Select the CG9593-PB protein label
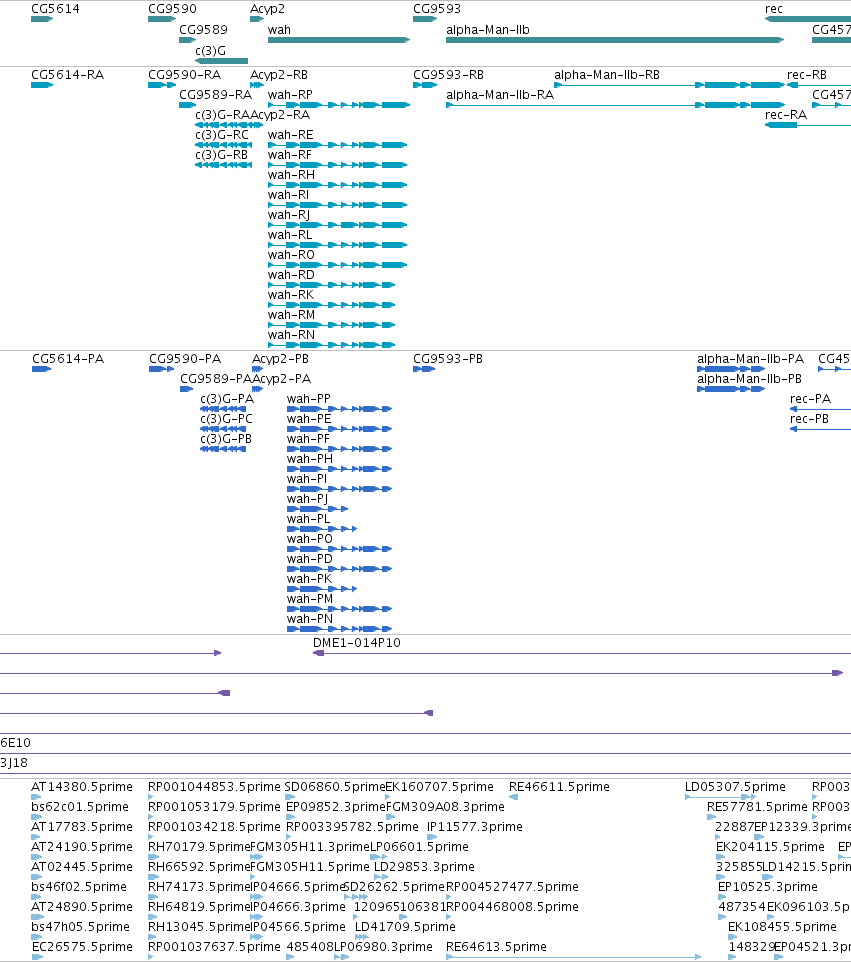 [x=448, y=359]
